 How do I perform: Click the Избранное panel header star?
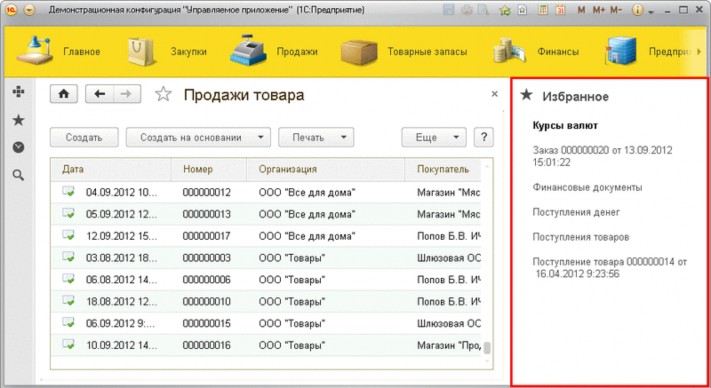(x=526, y=95)
